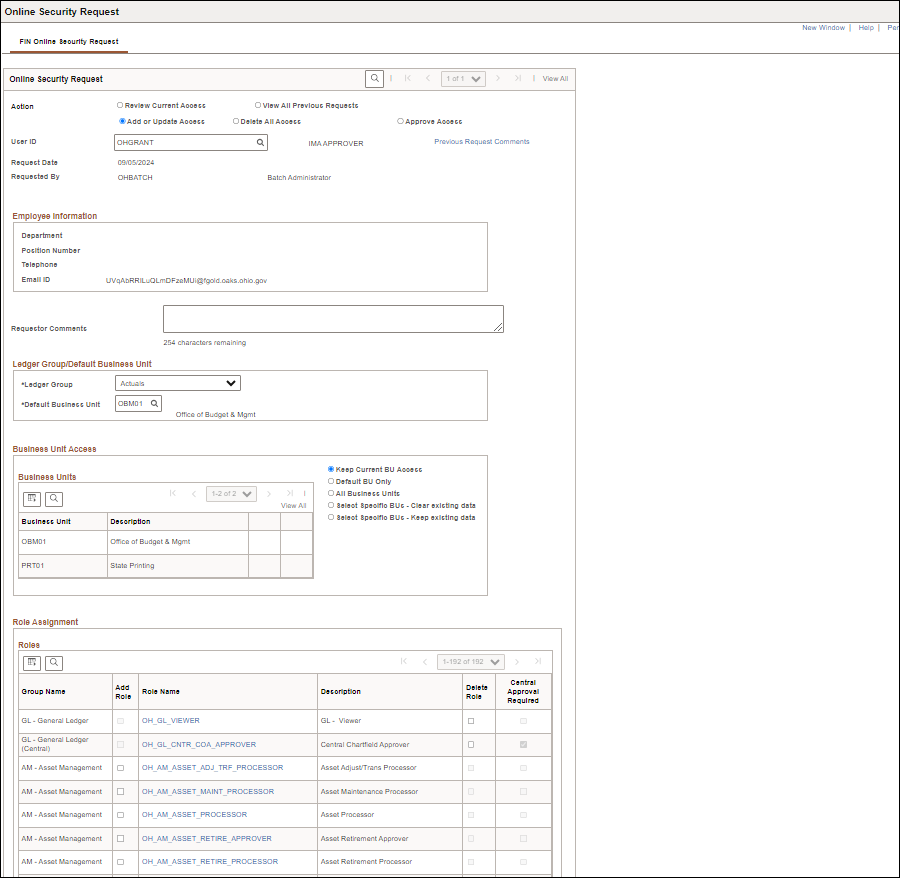This screenshot has height=878, width=900.
Task: Open the Ledger Group dropdown
Action: point(178,383)
